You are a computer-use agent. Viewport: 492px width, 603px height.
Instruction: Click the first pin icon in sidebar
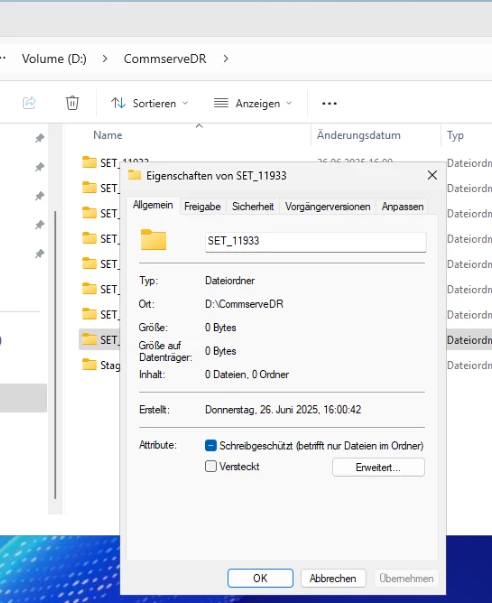pos(40,138)
